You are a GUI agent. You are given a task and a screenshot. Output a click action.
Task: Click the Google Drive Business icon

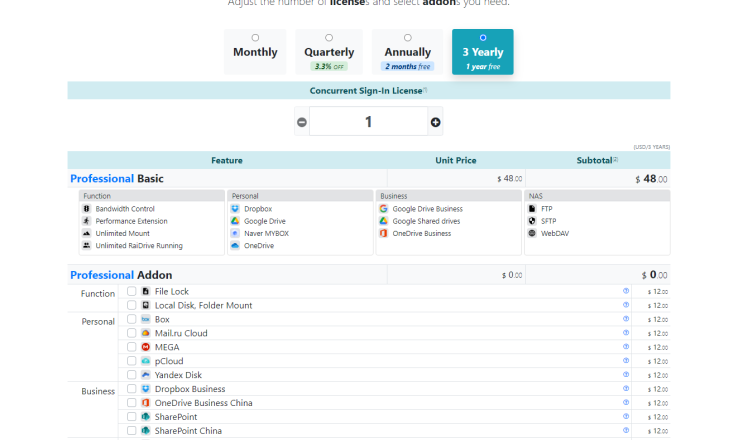[383, 208]
